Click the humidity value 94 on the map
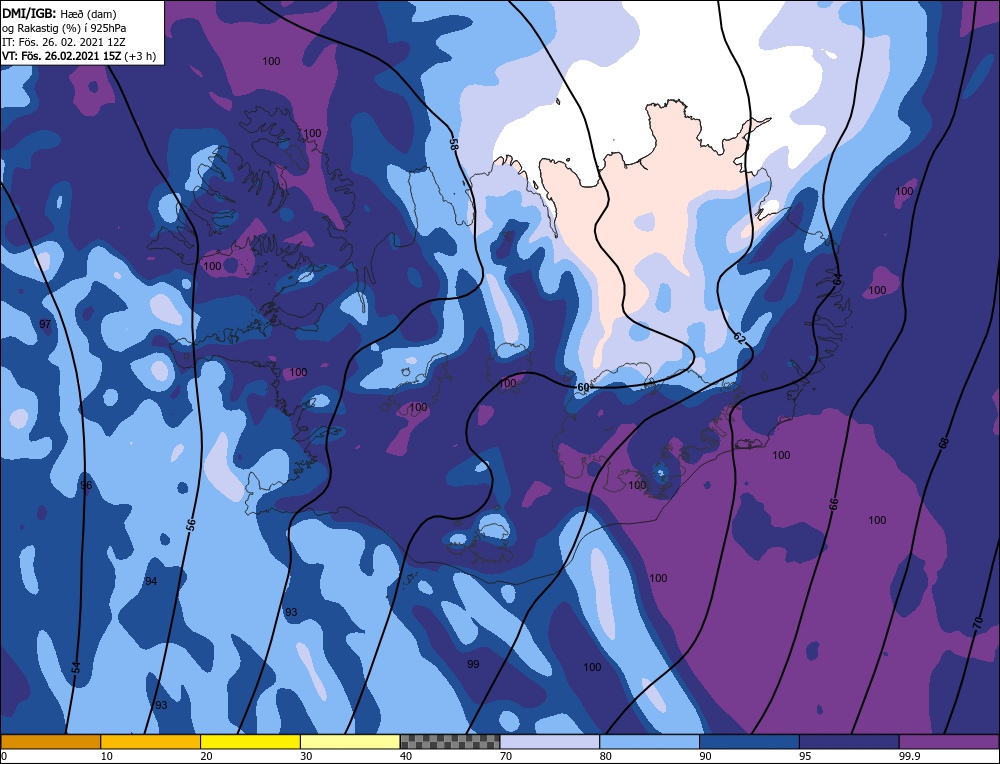The image size is (1000, 764). 151,581
